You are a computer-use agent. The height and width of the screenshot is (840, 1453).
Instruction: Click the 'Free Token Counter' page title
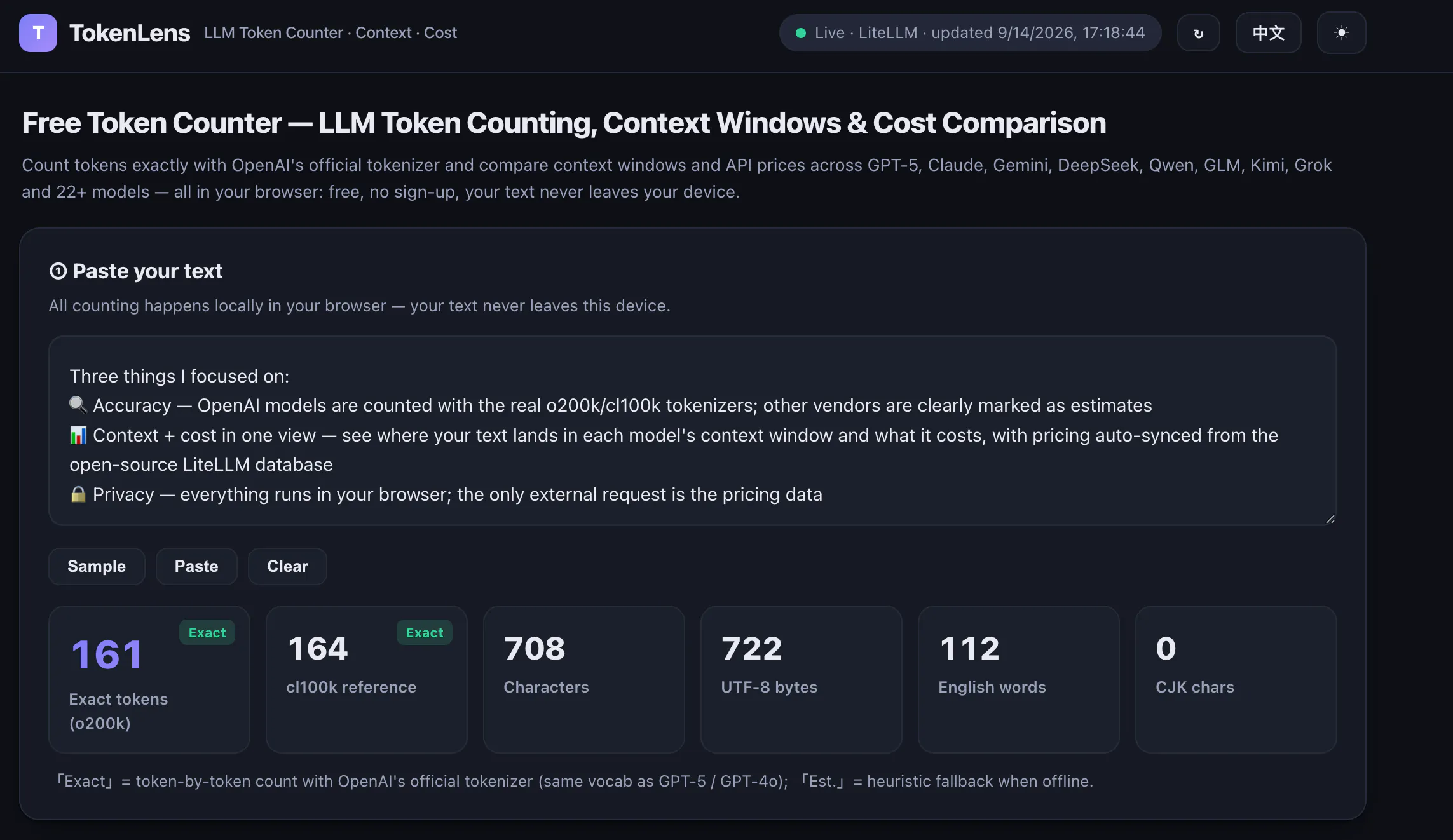564,123
